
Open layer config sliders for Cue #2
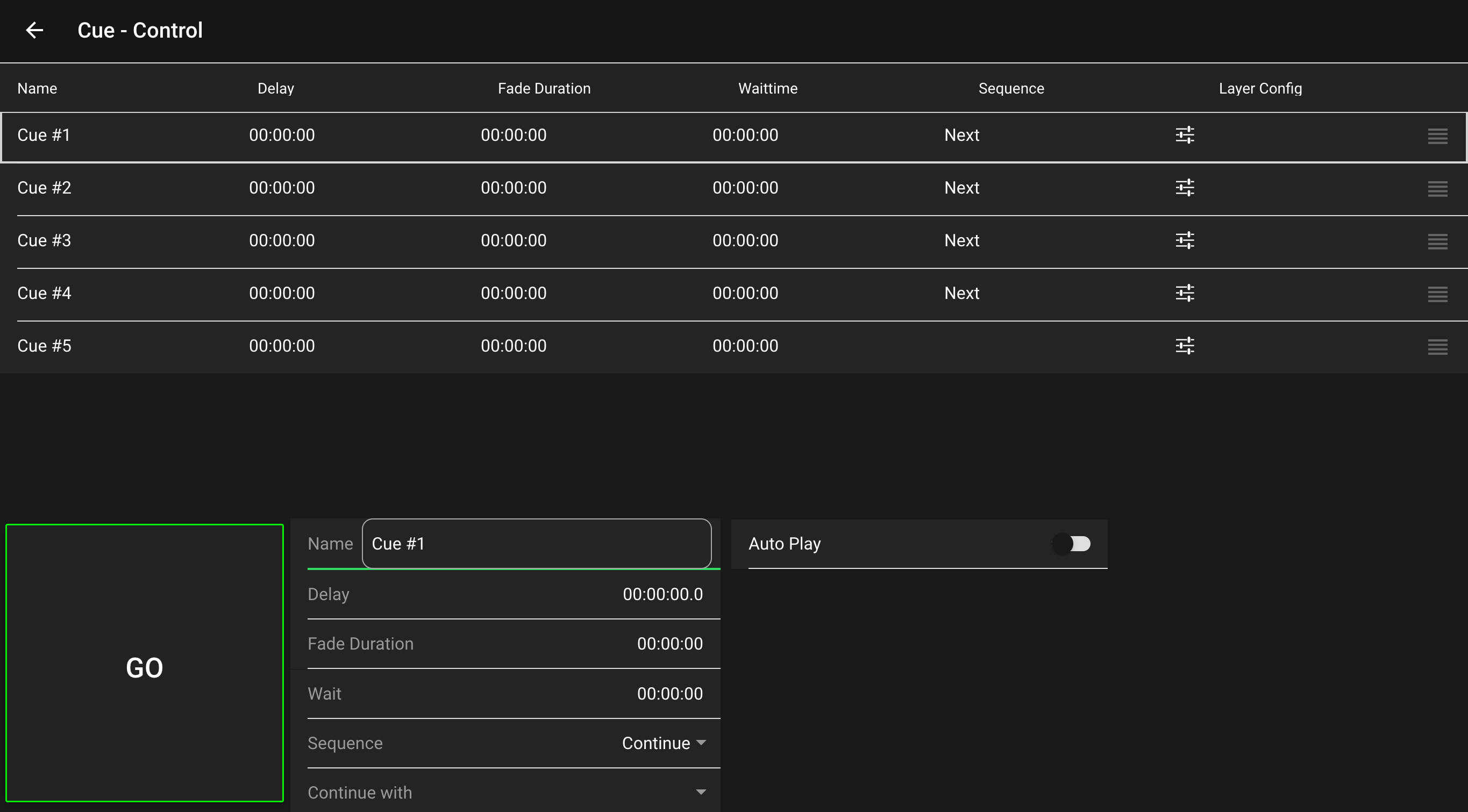1185,188
